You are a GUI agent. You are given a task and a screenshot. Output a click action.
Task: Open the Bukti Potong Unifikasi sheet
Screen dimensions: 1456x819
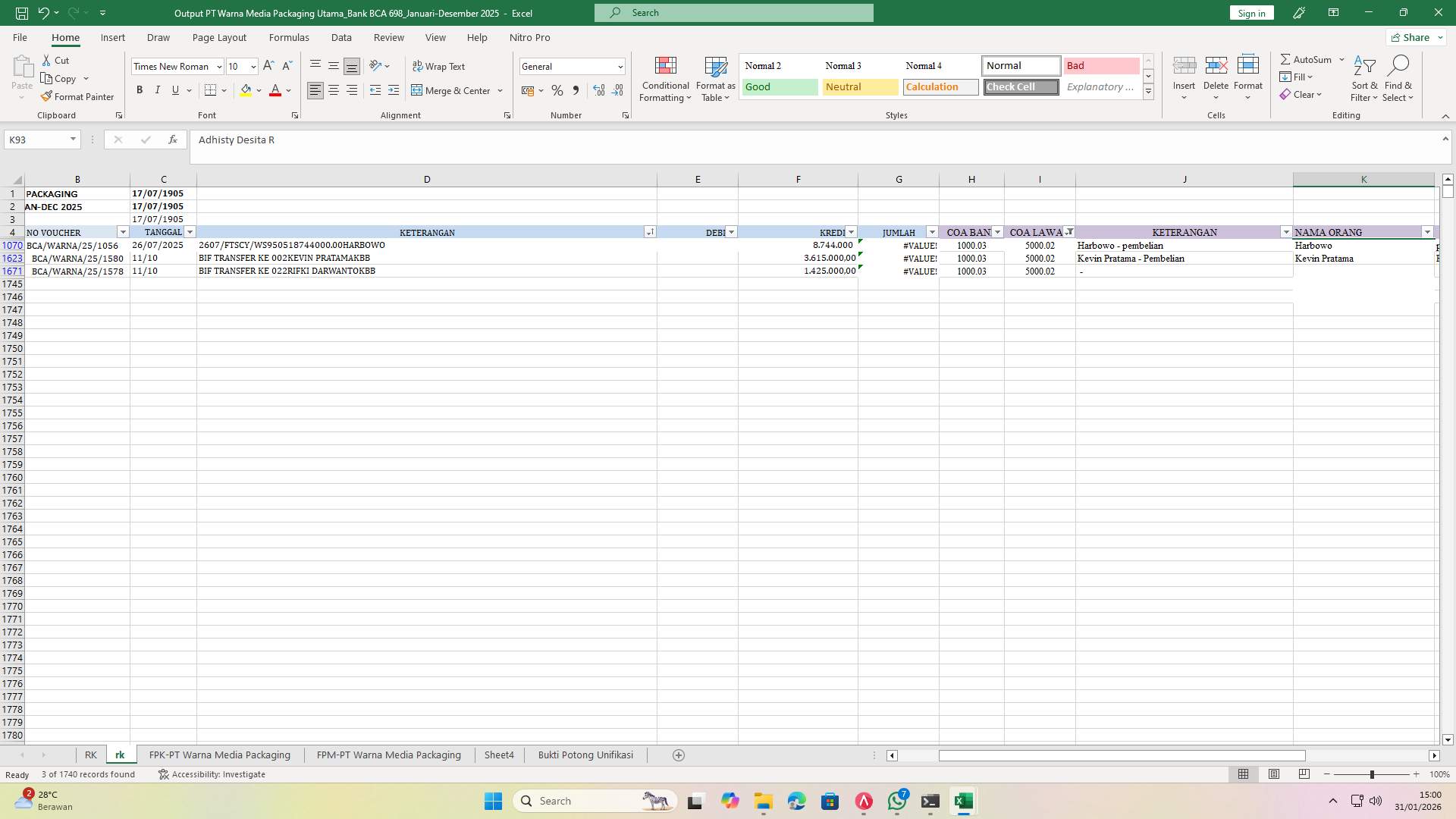coord(585,755)
